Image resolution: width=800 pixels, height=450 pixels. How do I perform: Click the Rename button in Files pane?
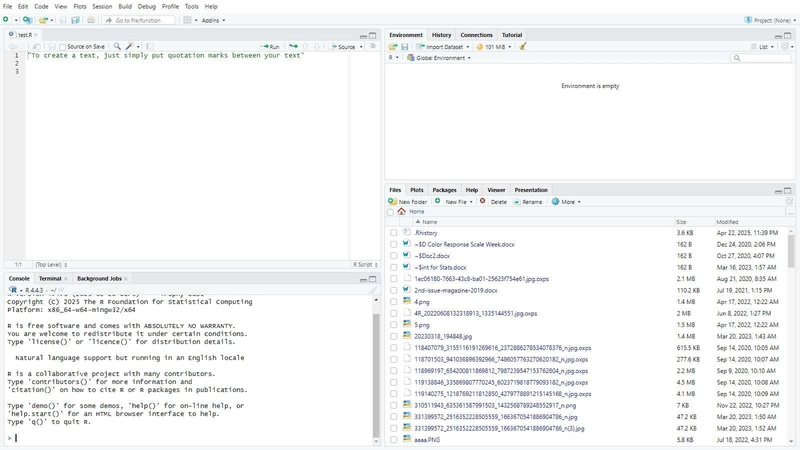pyautogui.click(x=528, y=202)
